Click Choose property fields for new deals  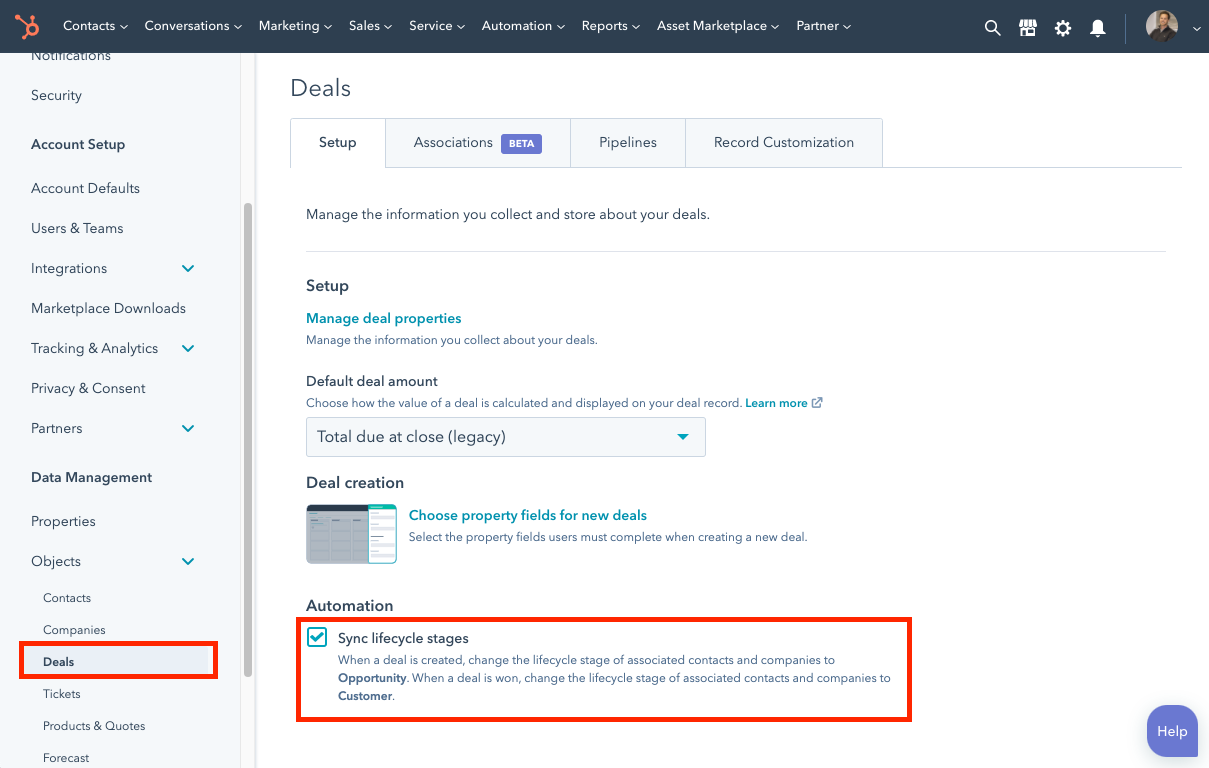click(x=527, y=514)
